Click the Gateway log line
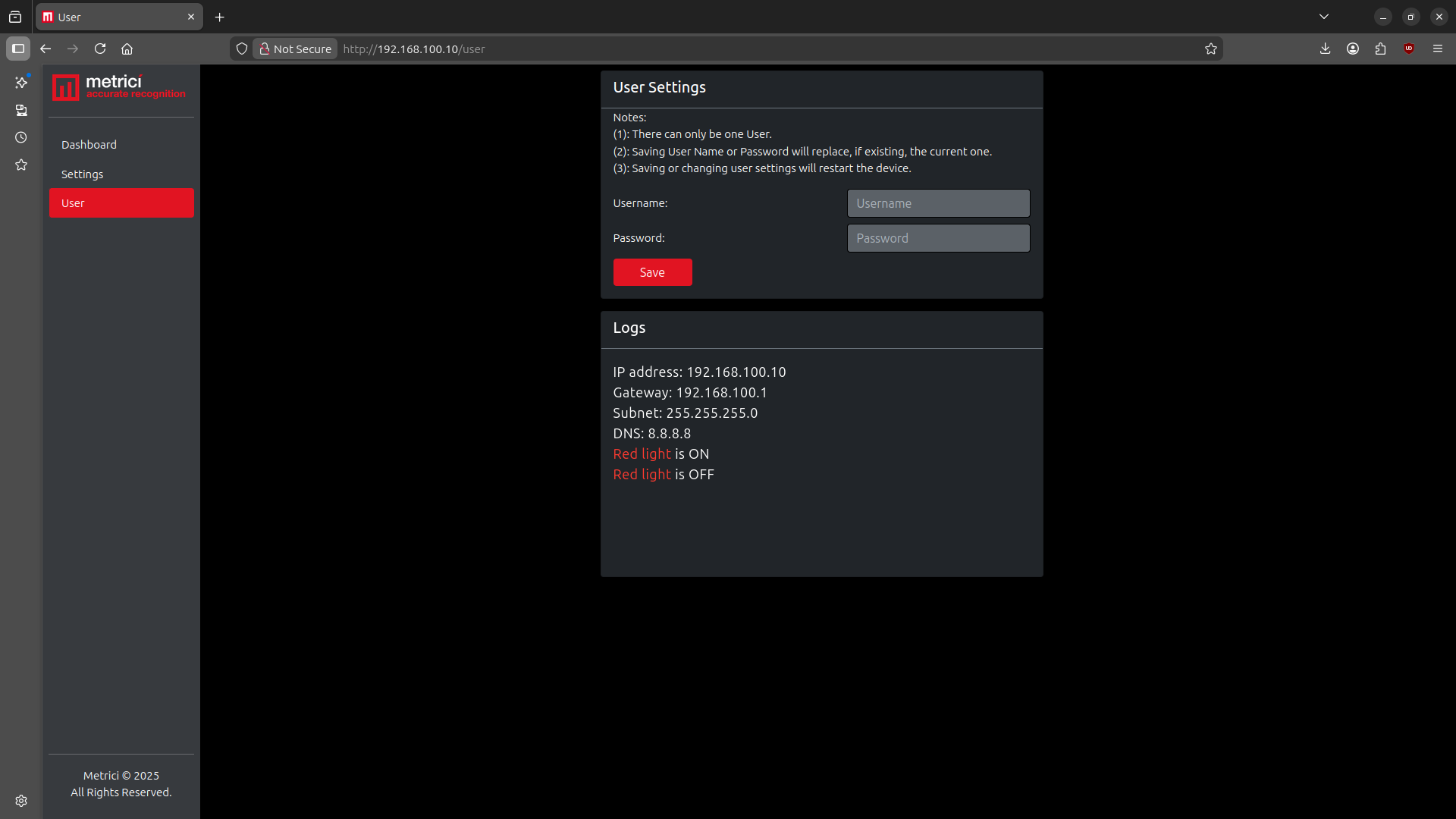The width and height of the screenshot is (1456, 819). pyautogui.click(x=690, y=392)
